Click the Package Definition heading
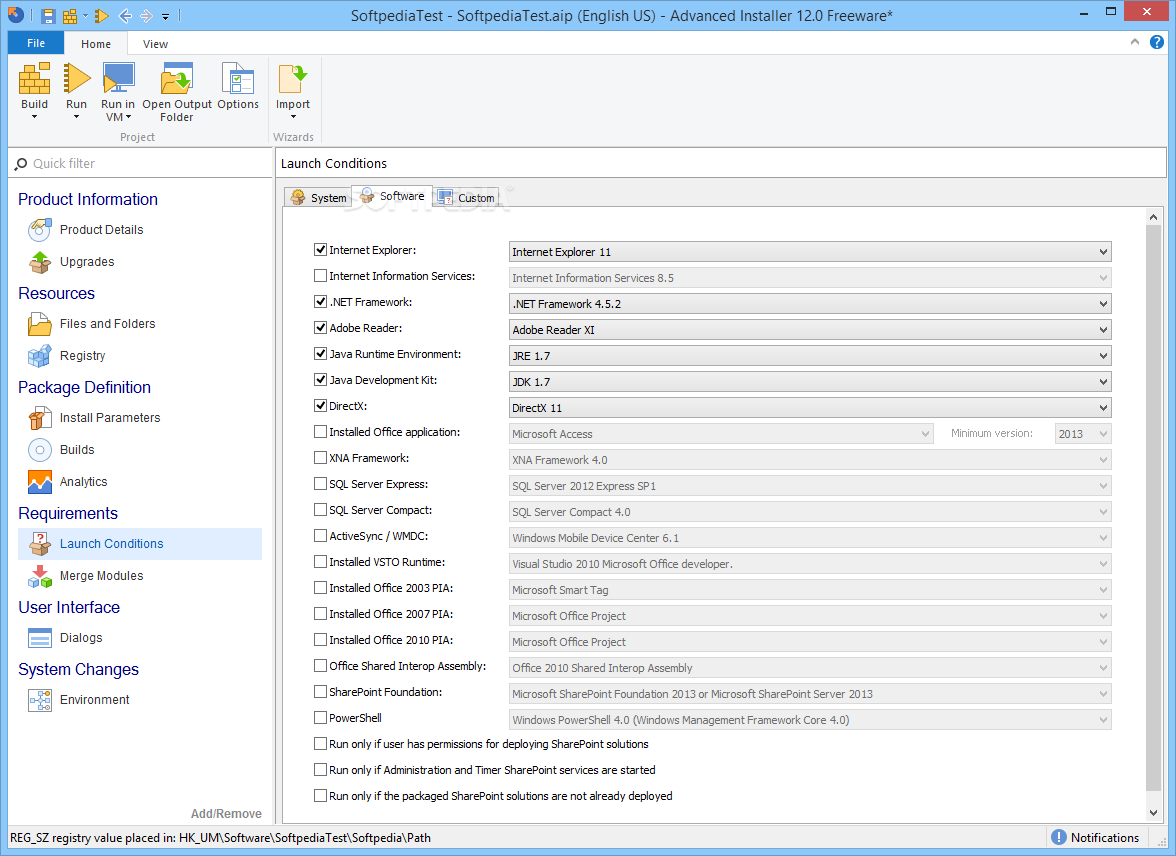Viewport: 1176px width, 856px height. coord(84,387)
